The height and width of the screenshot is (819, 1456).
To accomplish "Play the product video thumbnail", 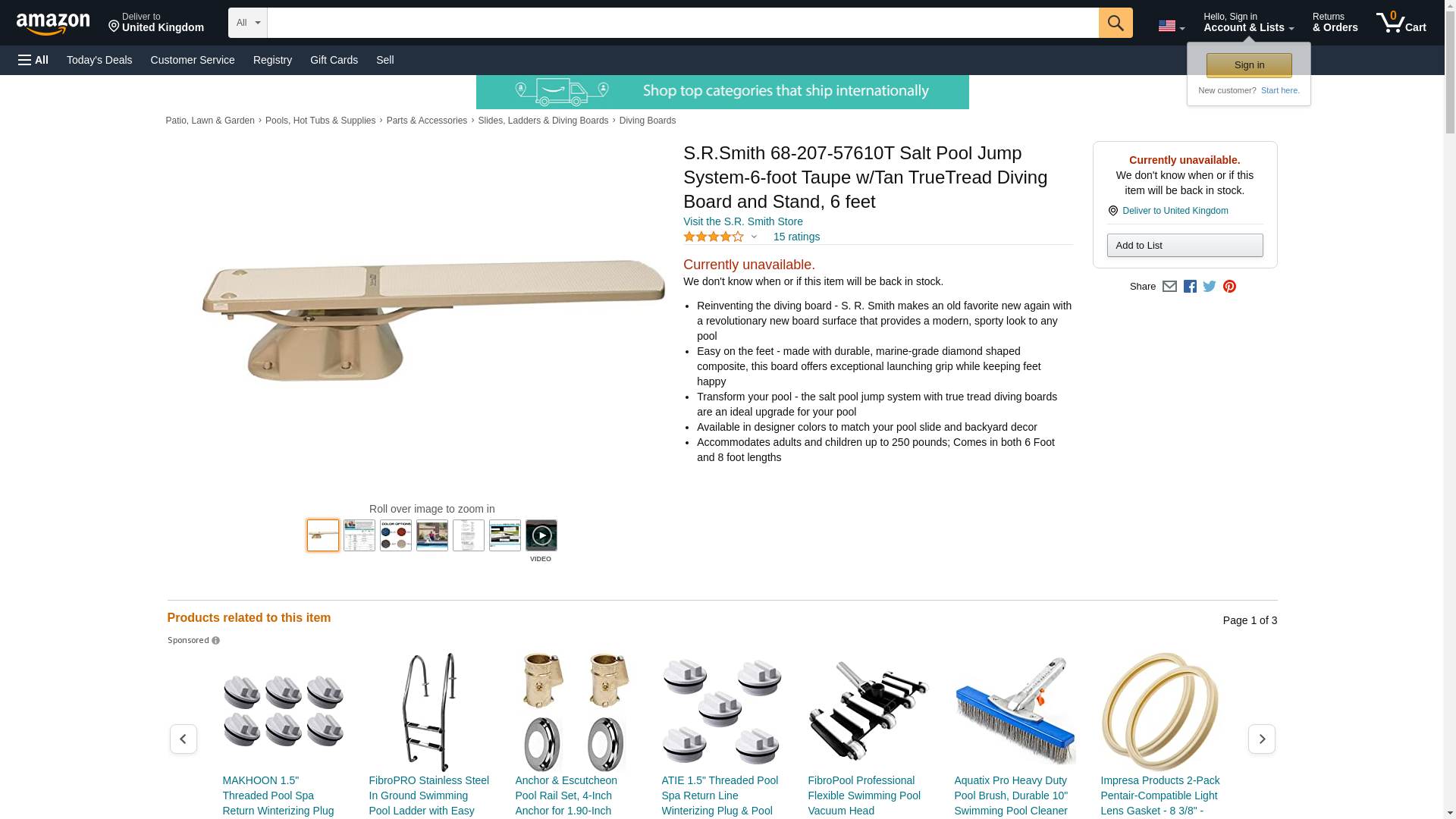I will [x=541, y=535].
